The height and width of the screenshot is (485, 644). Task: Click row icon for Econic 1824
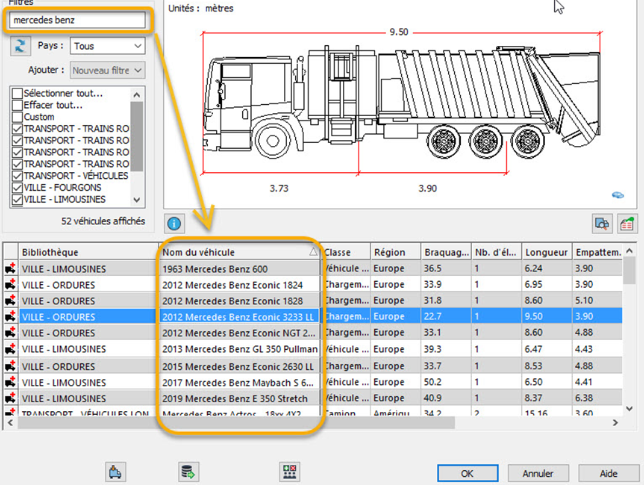[x=10, y=284]
